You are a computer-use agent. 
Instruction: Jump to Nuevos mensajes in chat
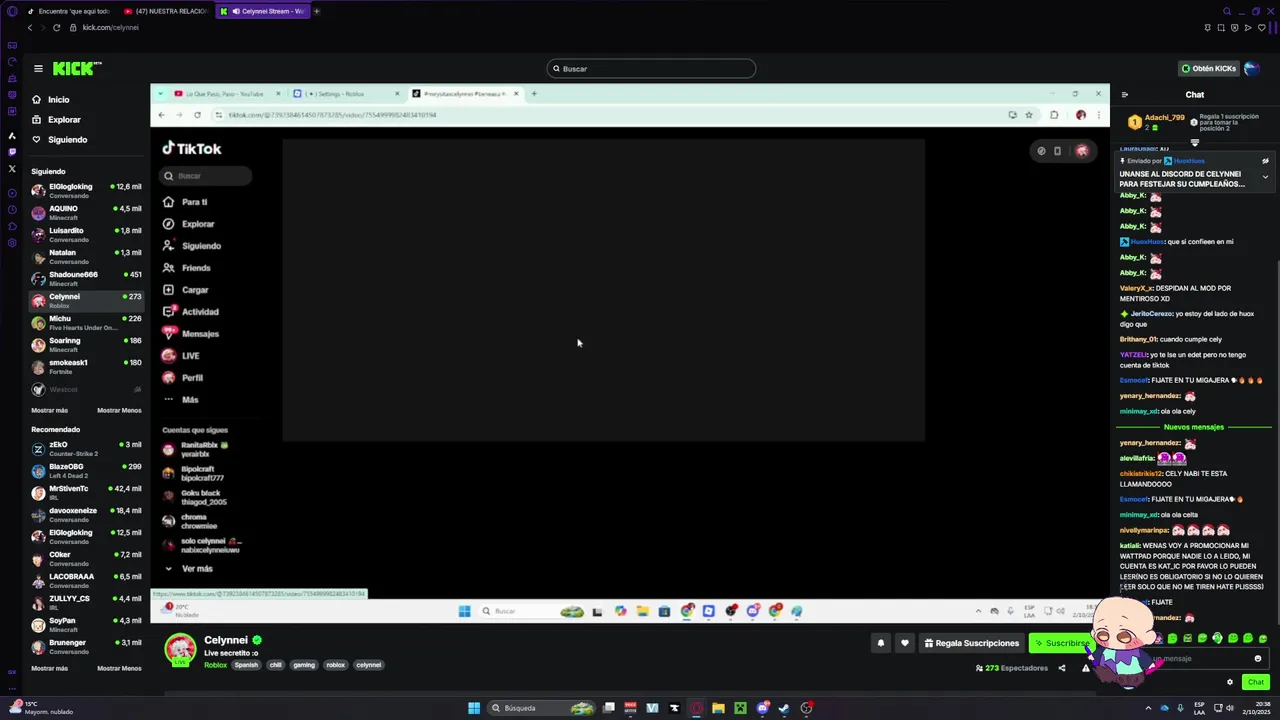click(1194, 427)
